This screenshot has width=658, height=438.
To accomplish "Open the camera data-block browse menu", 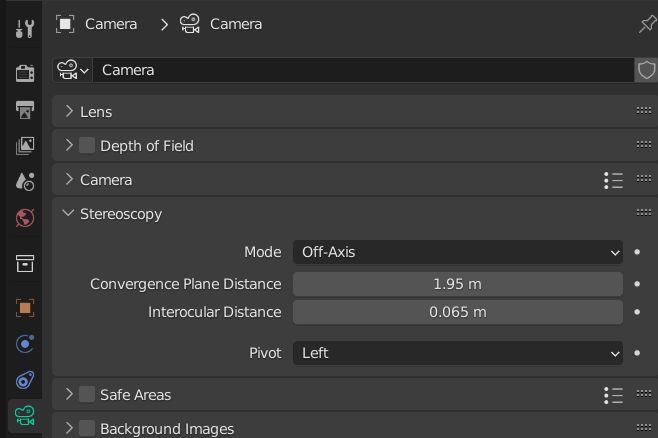I will pos(73,70).
